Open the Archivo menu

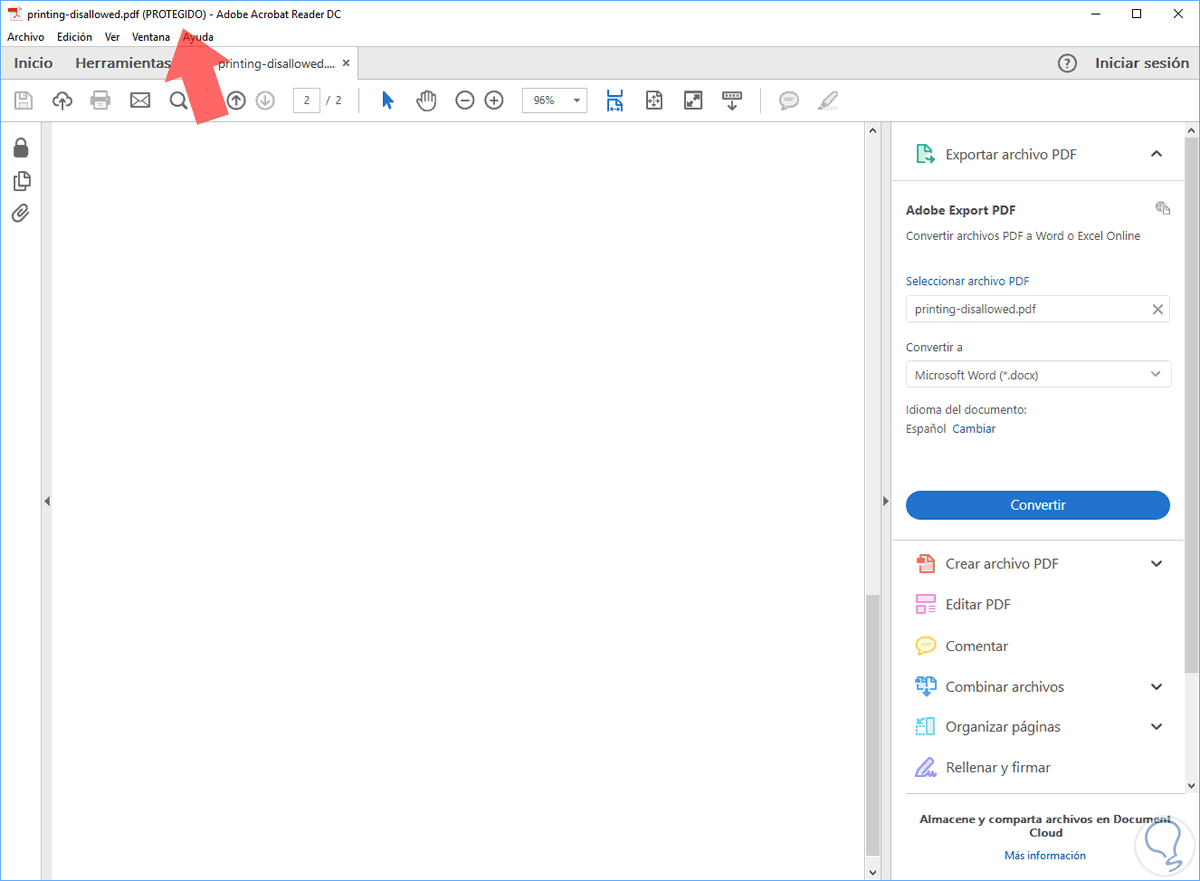click(x=26, y=37)
